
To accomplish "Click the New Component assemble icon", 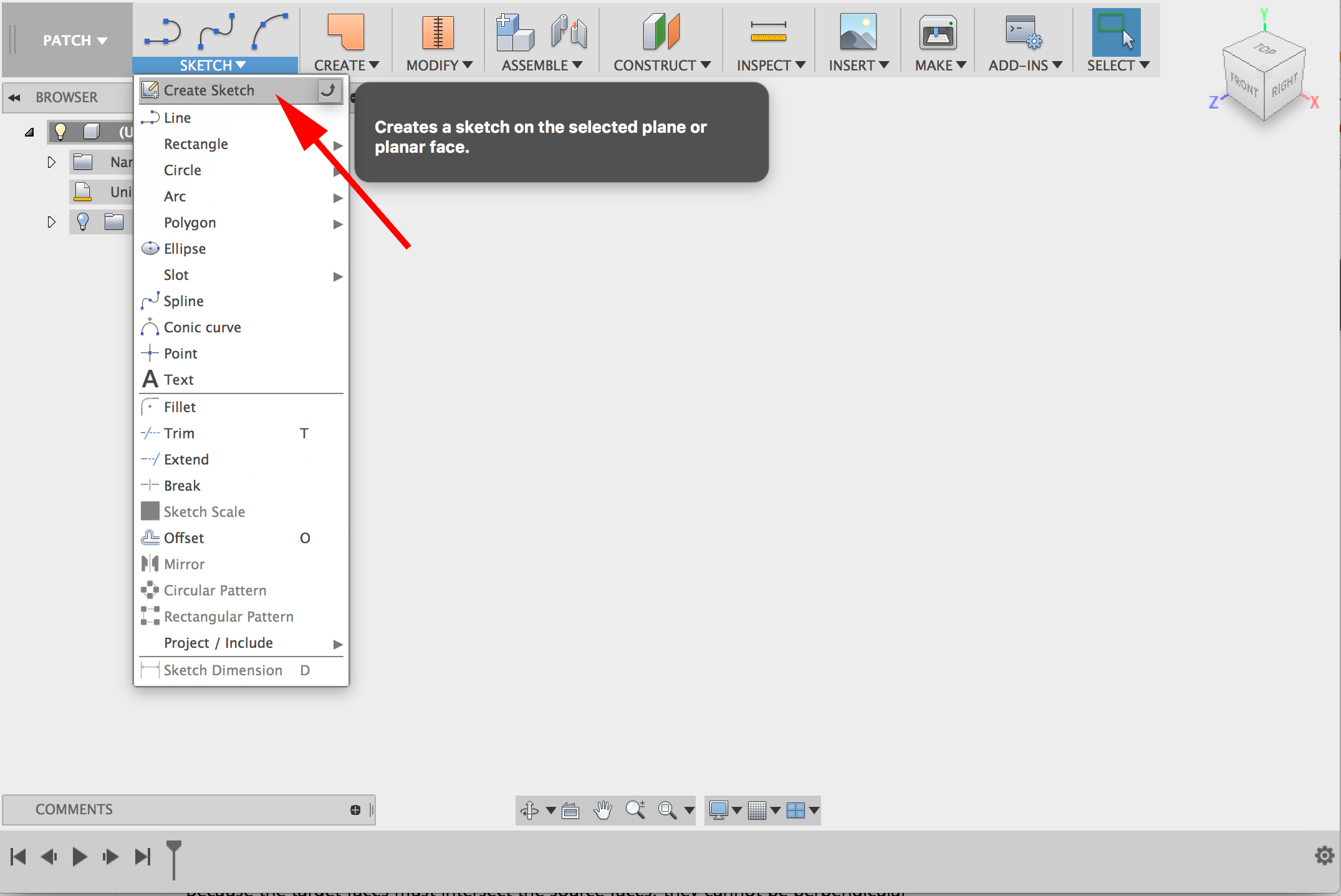I will [x=515, y=32].
